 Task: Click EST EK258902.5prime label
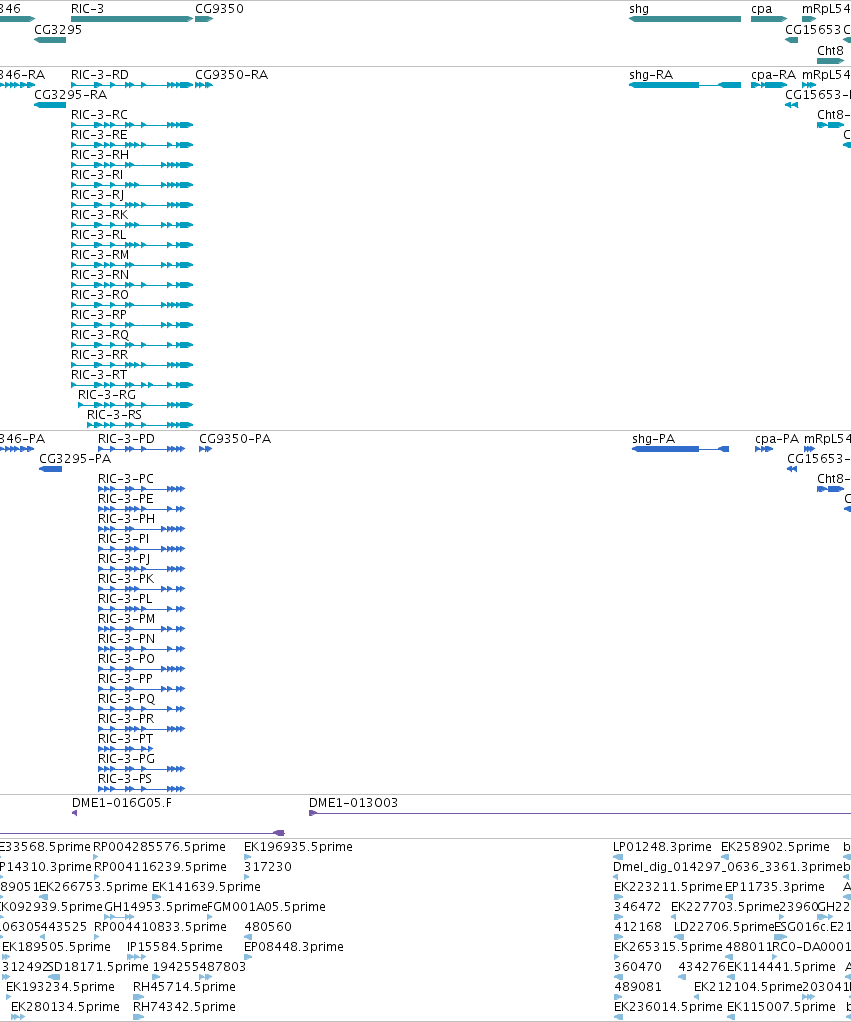[x=775, y=846]
